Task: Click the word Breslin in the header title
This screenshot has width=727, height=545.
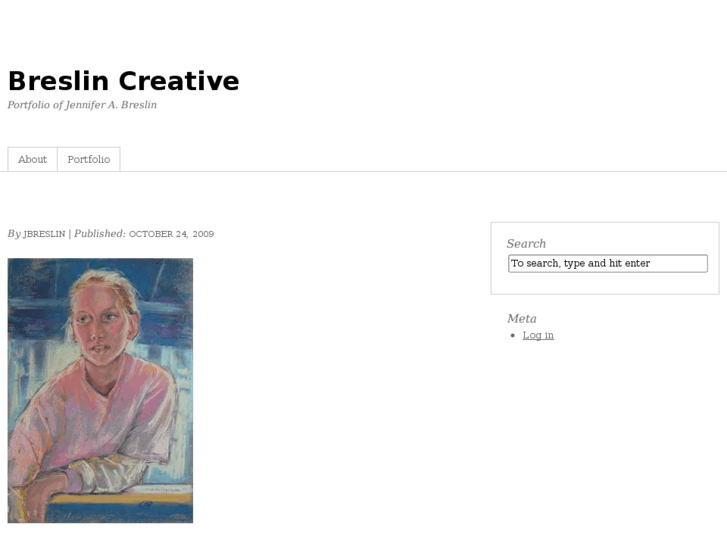Action: [x=58, y=81]
